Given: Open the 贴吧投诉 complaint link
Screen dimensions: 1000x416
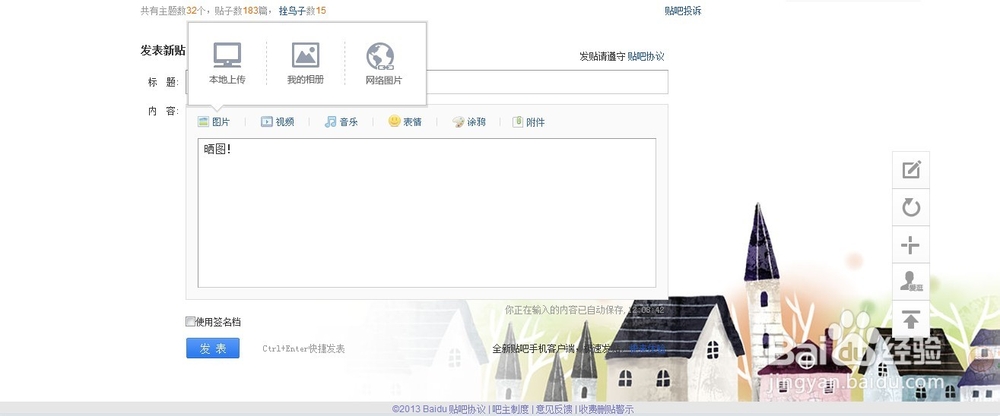Looking at the screenshot, I should tap(683, 11).
